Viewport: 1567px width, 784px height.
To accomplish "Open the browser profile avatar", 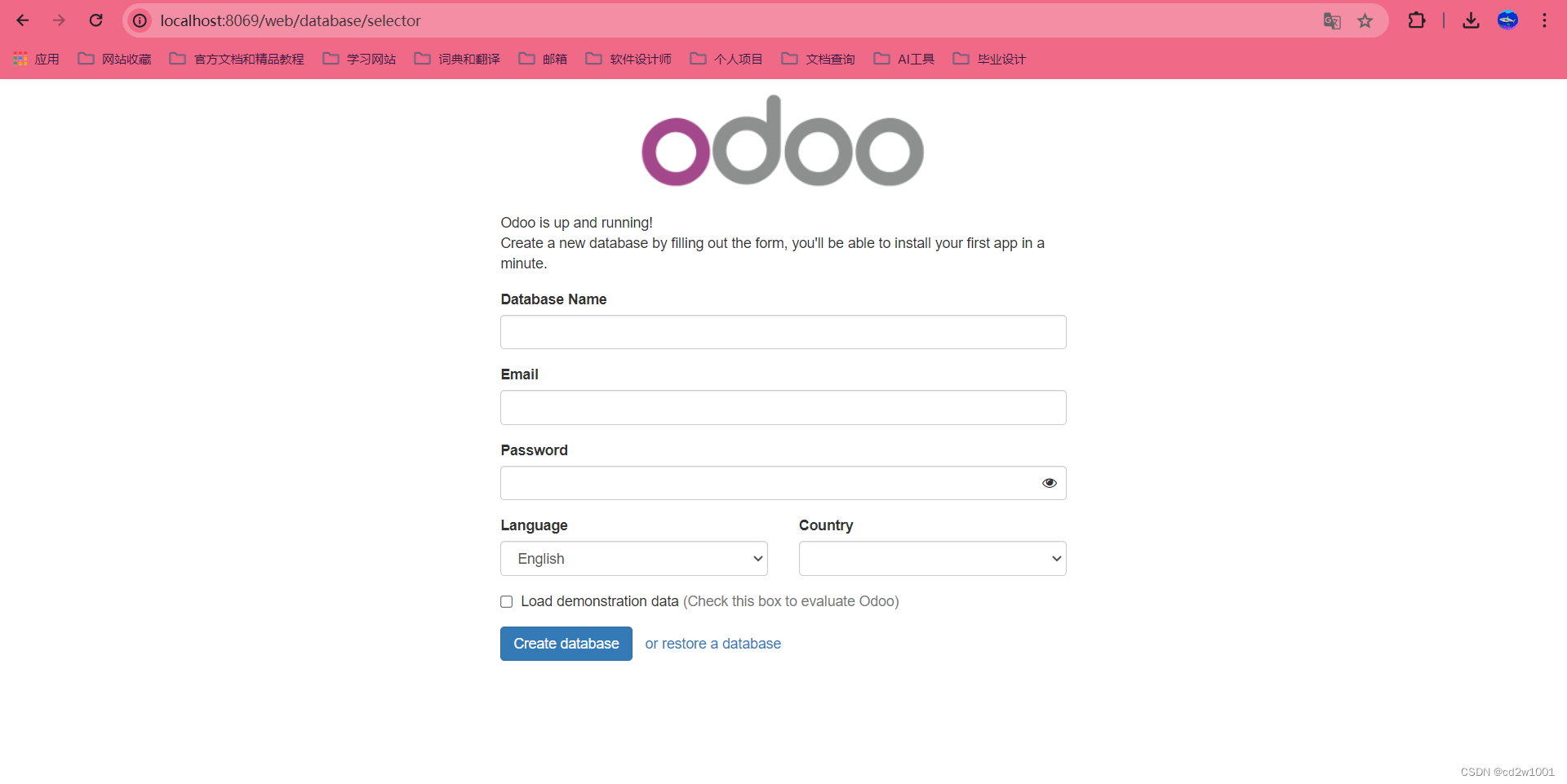I will [1507, 20].
